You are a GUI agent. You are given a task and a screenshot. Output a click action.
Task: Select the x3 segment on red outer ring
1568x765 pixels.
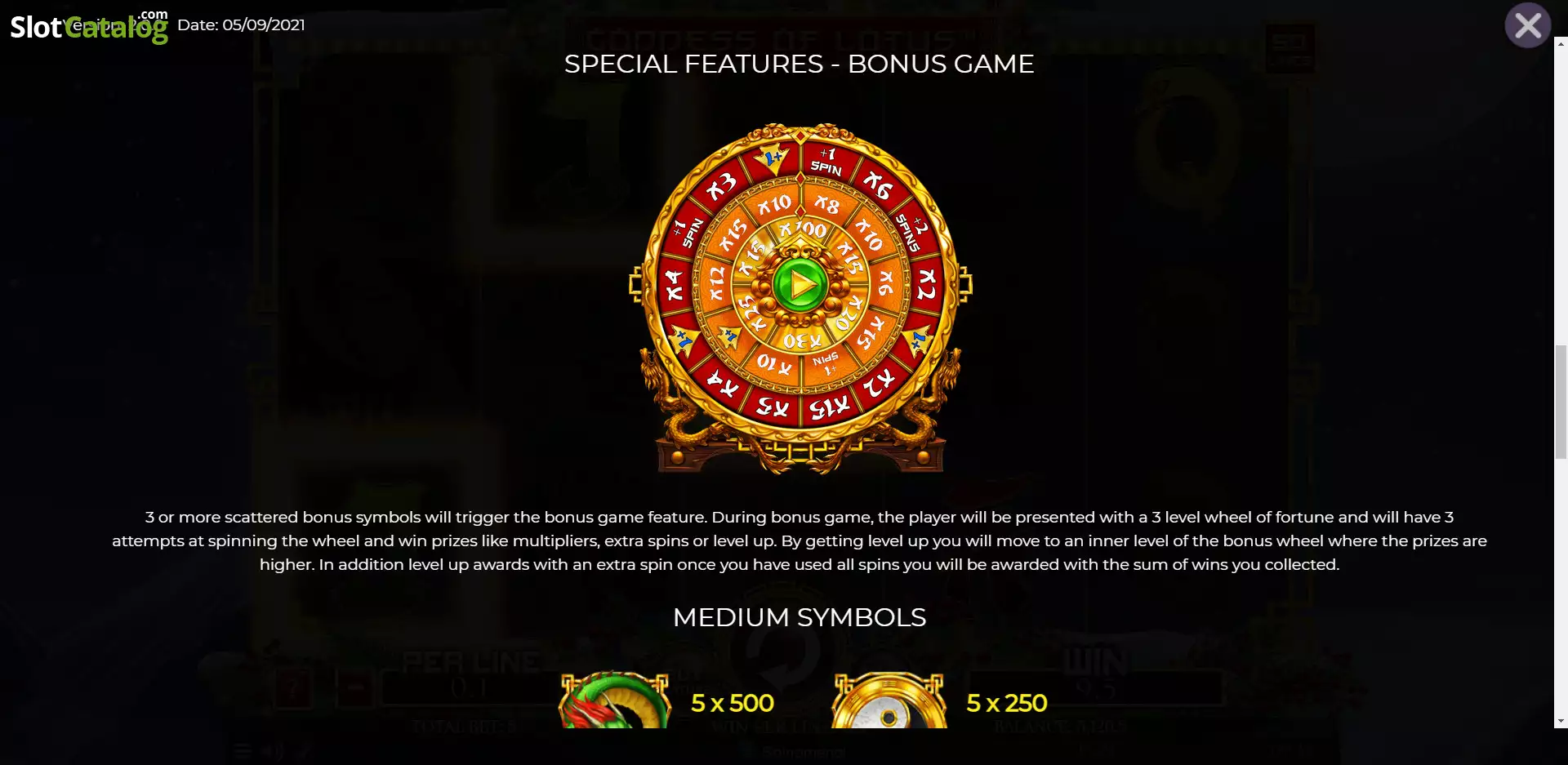pyautogui.click(x=720, y=188)
